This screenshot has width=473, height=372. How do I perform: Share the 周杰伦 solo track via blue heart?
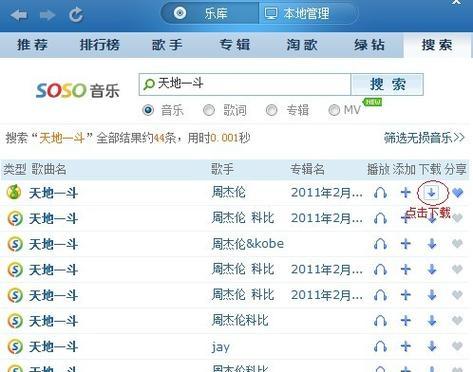point(458,192)
